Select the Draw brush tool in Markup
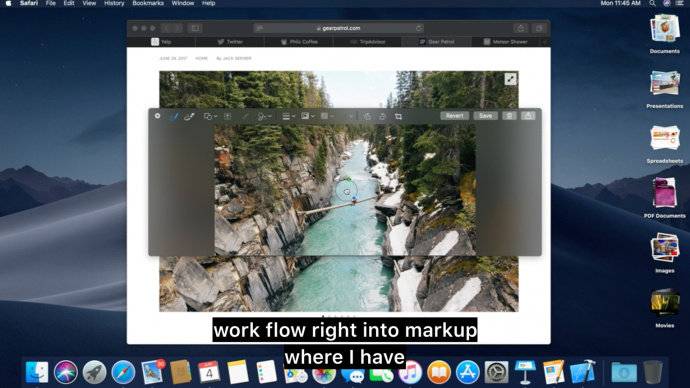Viewport: 690px width, 388px height. [189, 116]
